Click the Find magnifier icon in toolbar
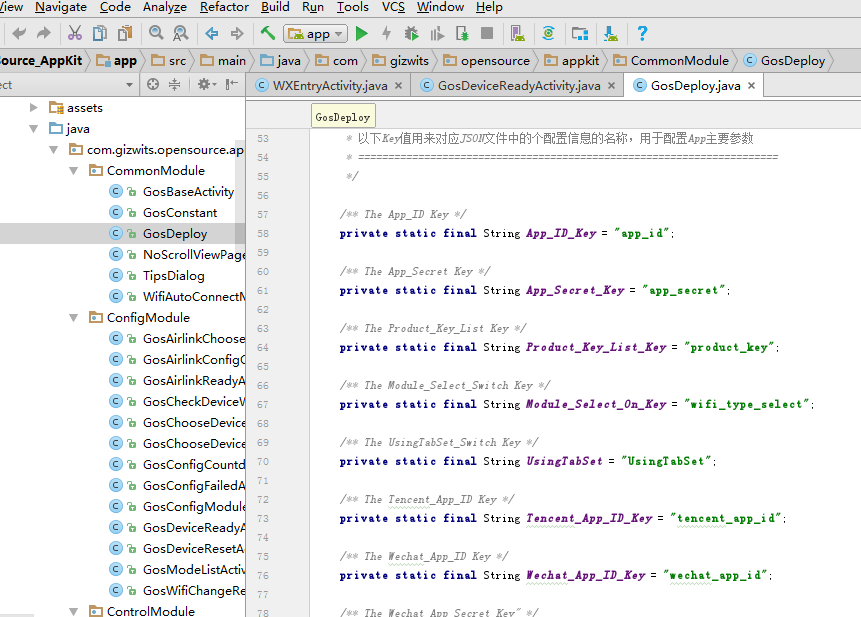 point(156,34)
